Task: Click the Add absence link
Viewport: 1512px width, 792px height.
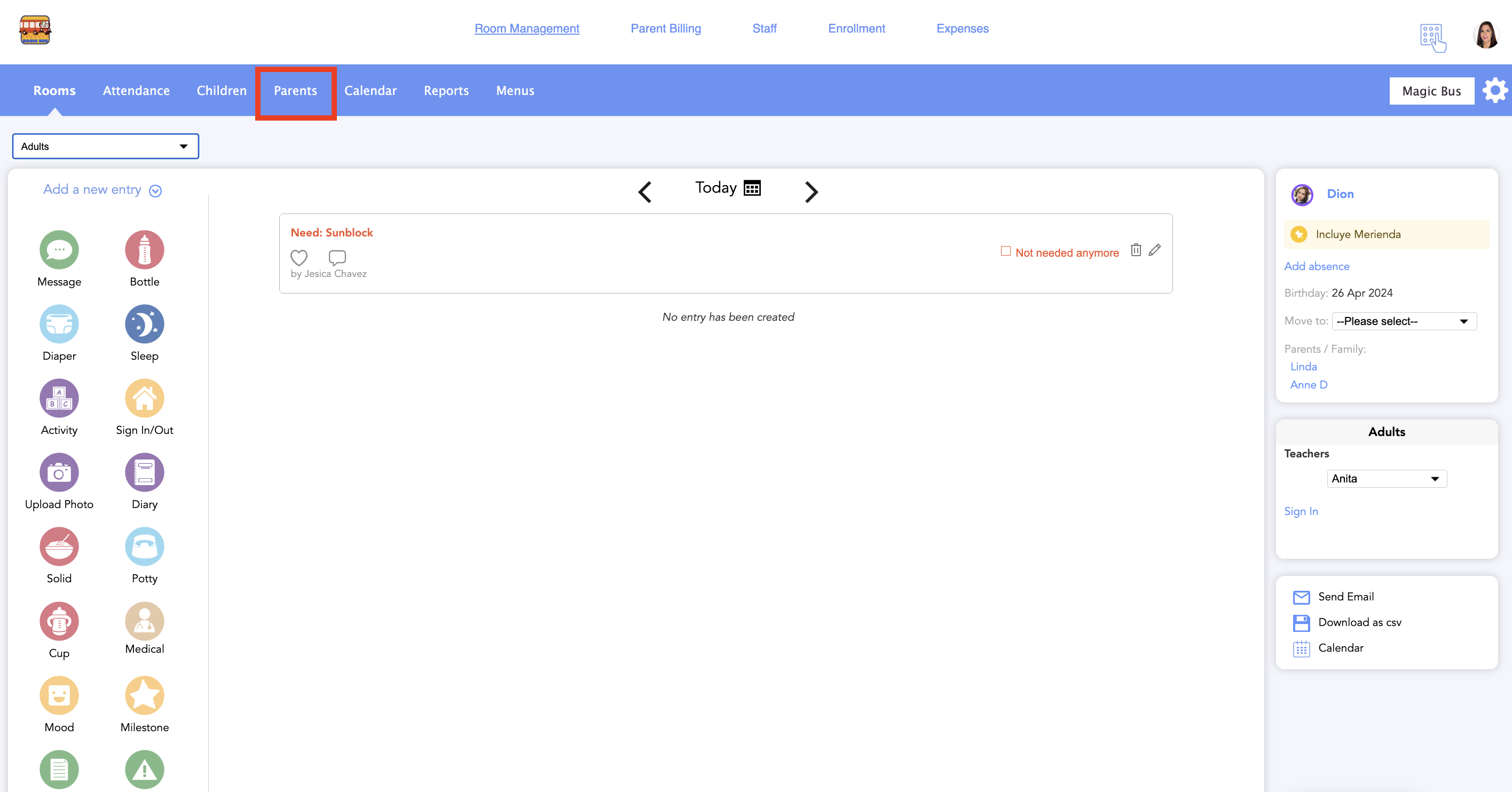Action: point(1316,266)
